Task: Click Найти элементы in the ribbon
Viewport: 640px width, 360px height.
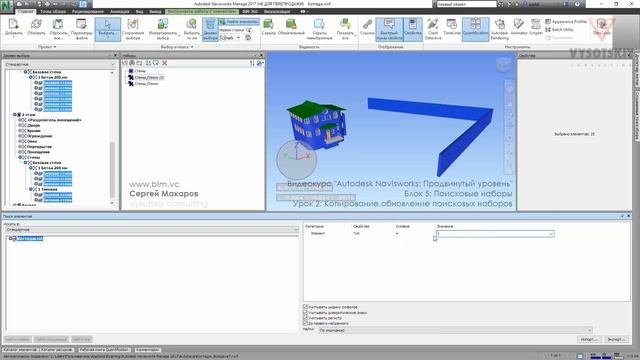Action: point(240,22)
